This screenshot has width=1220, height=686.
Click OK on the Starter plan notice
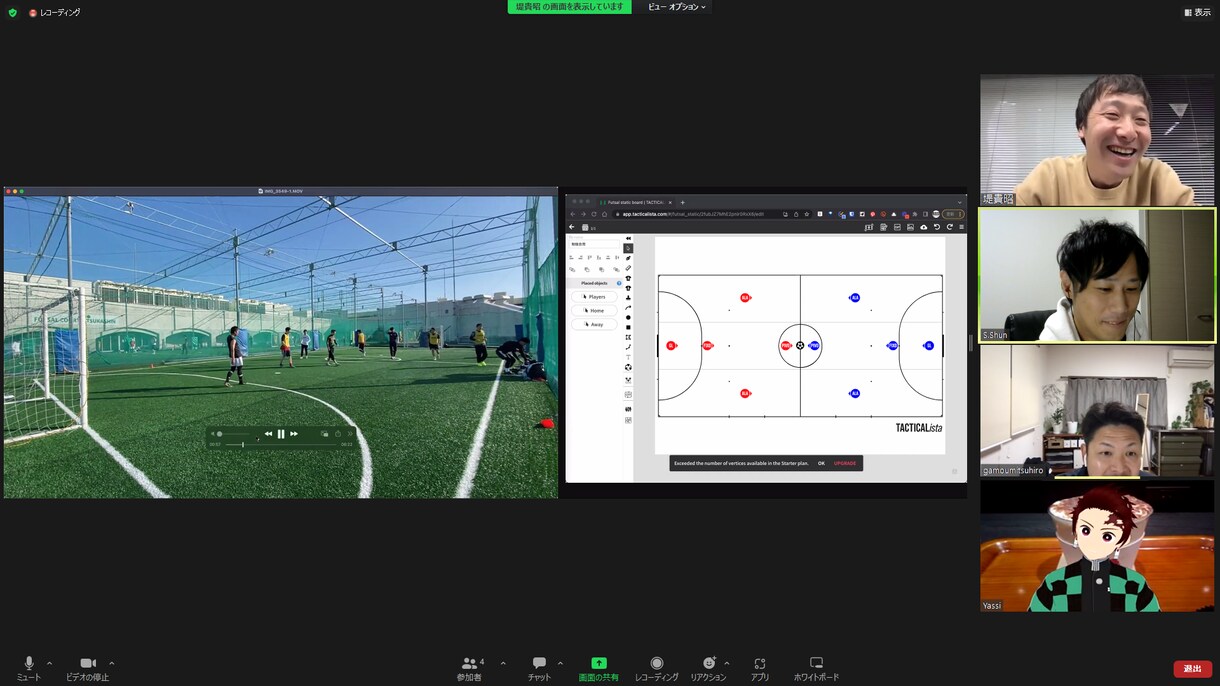pyautogui.click(x=821, y=463)
